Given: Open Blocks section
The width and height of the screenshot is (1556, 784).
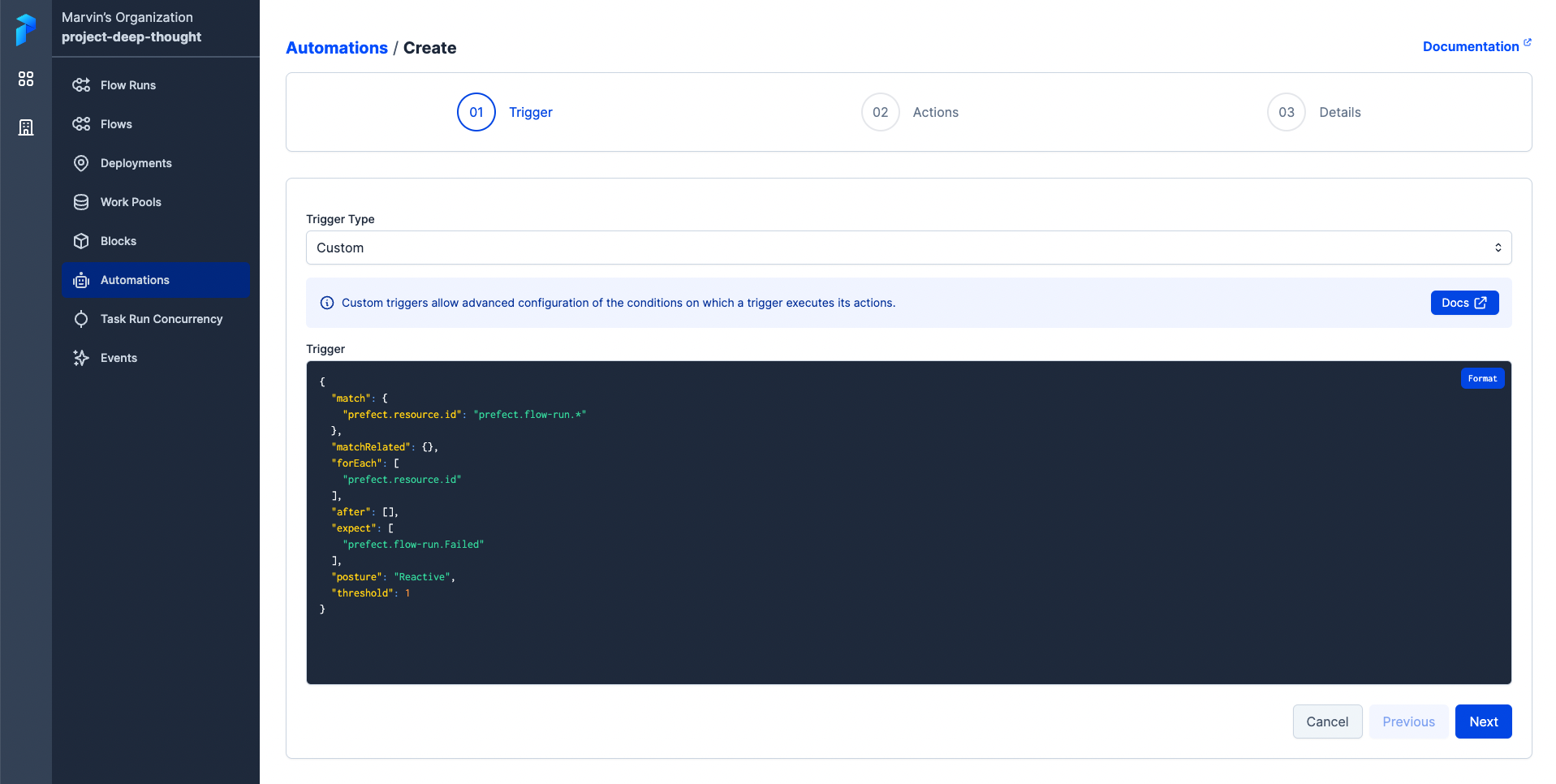Looking at the screenshot, I should (x=155, y=241).
